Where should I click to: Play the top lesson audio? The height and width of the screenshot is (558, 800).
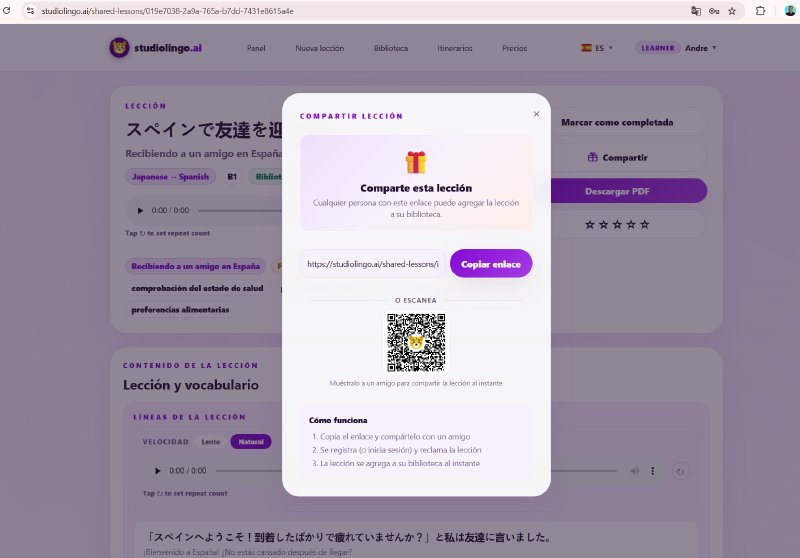(x=140, y=211)
